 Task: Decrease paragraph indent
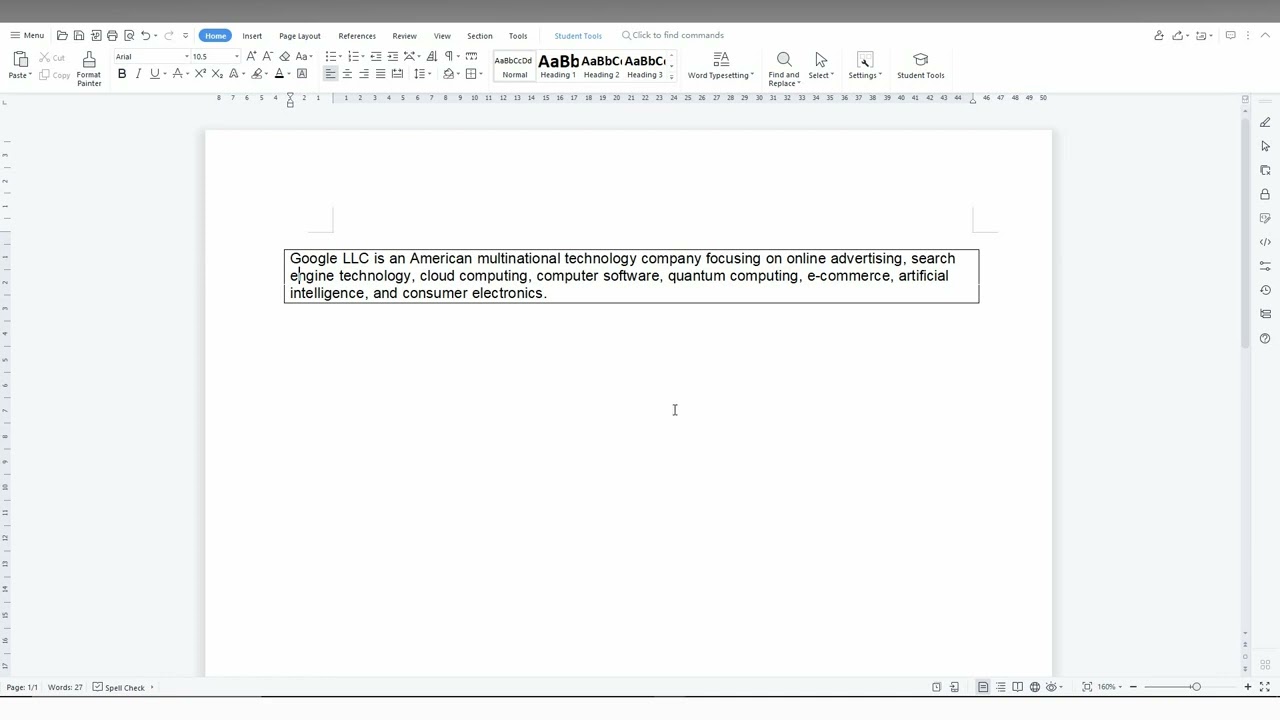coord(376,56)
